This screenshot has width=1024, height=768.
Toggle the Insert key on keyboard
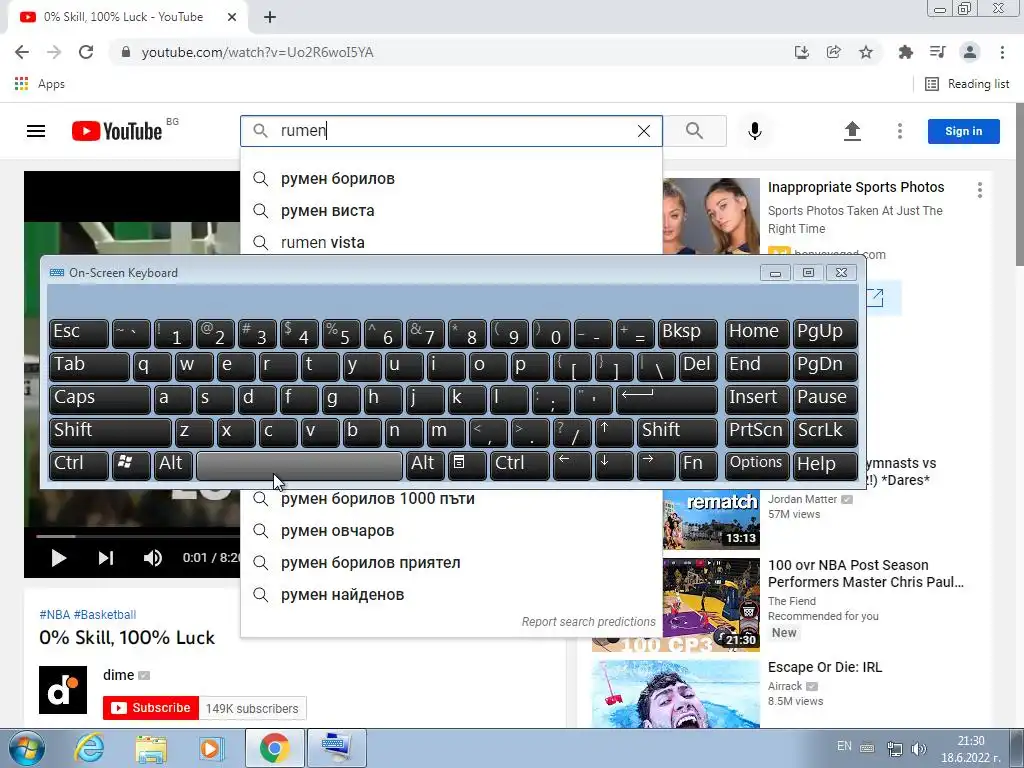click(x=758, y=398)
